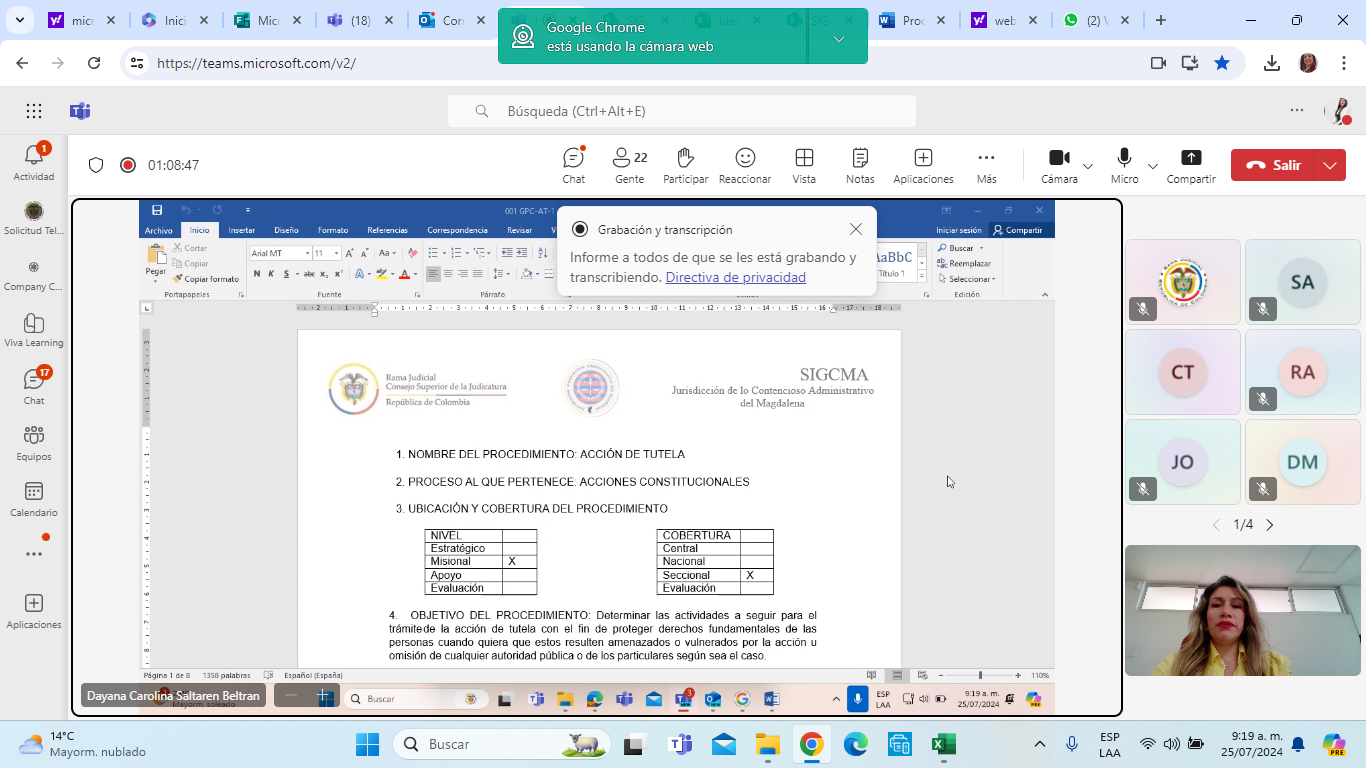Reload the Teams page
Screen dimensions: 1366x768
[94, 63]
